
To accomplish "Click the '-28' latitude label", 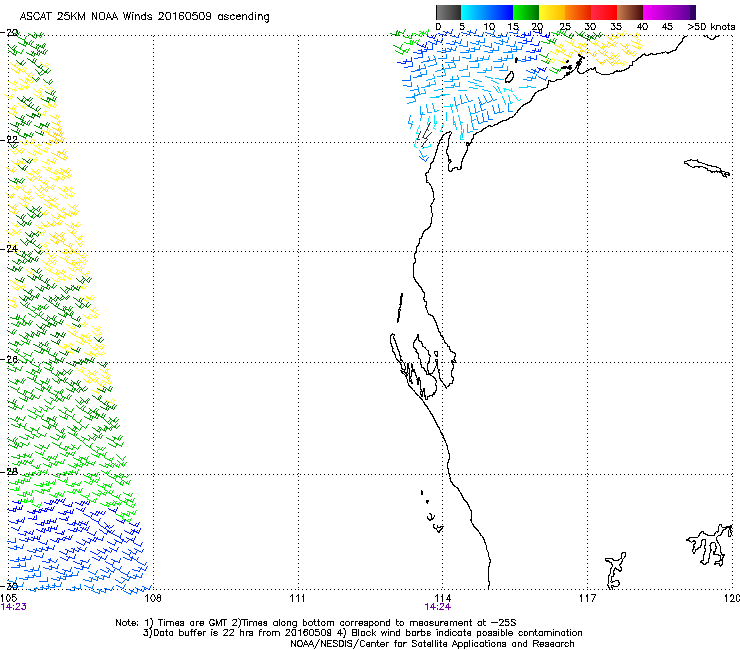I will (10, 471).
